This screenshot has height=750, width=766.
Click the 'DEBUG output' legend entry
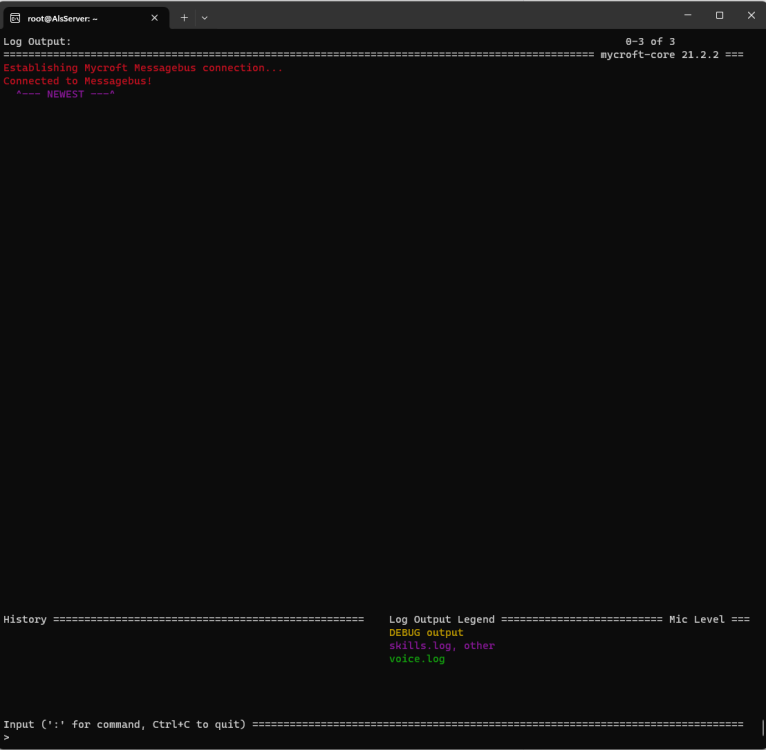[x=426, y=632]
